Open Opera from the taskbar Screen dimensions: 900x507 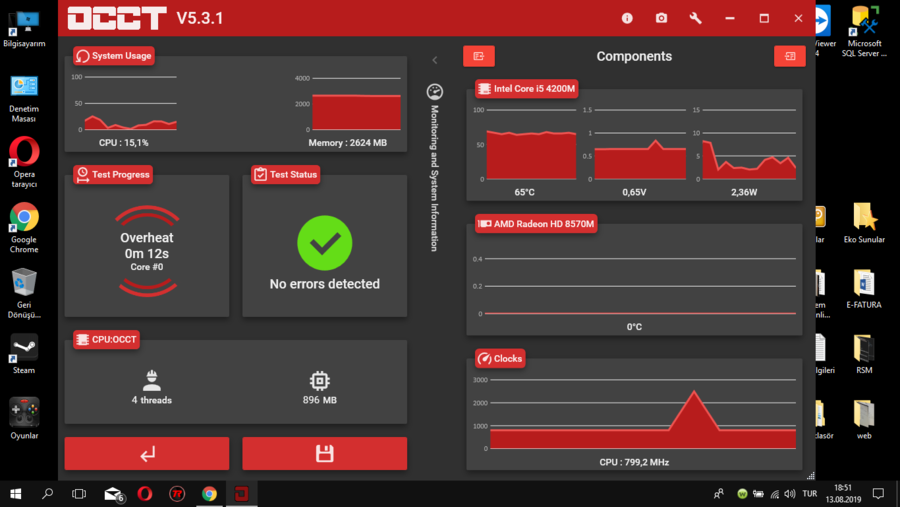tap(145, 494)
